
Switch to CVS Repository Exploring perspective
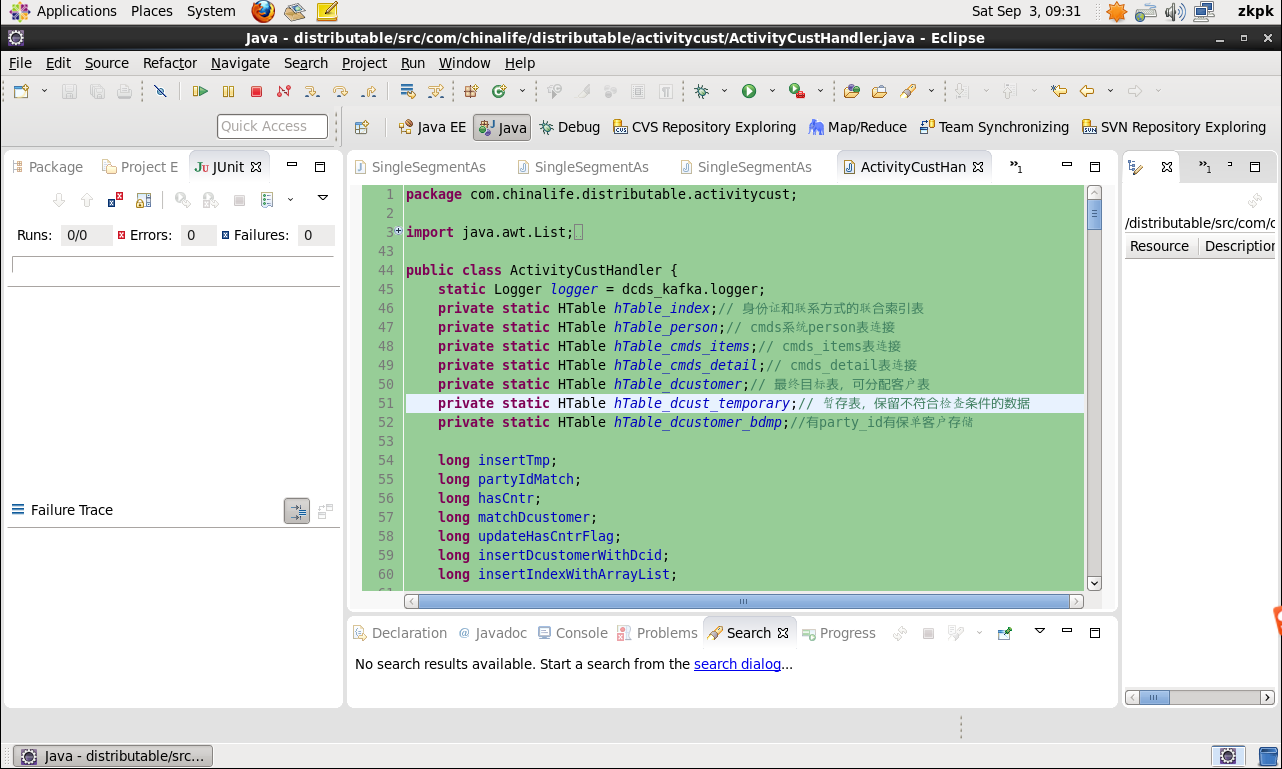(704, 127)
